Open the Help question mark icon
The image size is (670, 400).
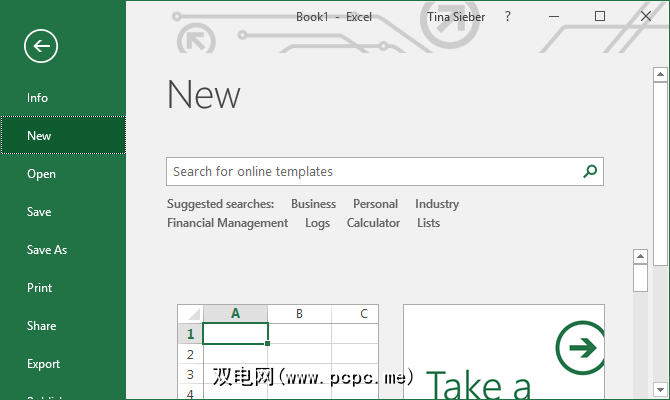tap(508, 17)
